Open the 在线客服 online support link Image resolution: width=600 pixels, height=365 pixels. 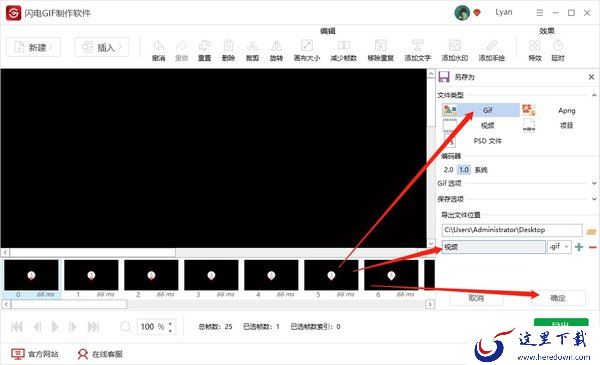(x=100, y=354)
